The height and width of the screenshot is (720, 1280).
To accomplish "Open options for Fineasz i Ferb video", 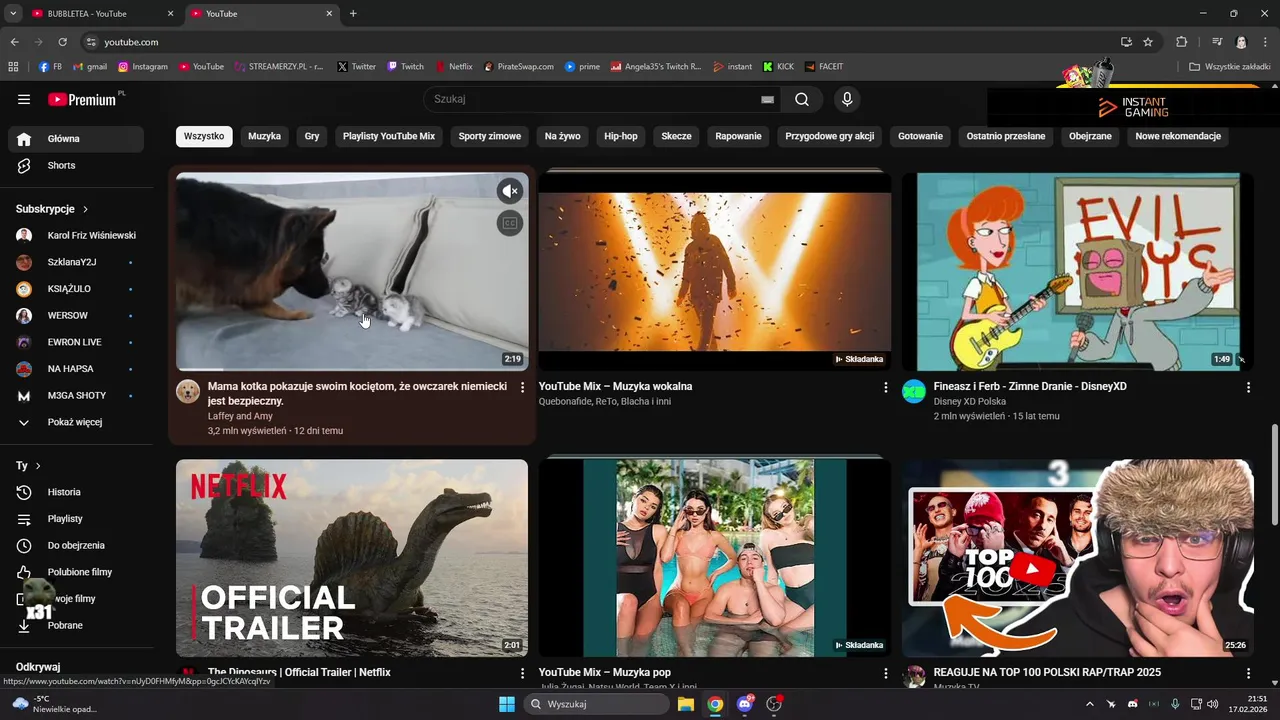I will [1248, 387].
